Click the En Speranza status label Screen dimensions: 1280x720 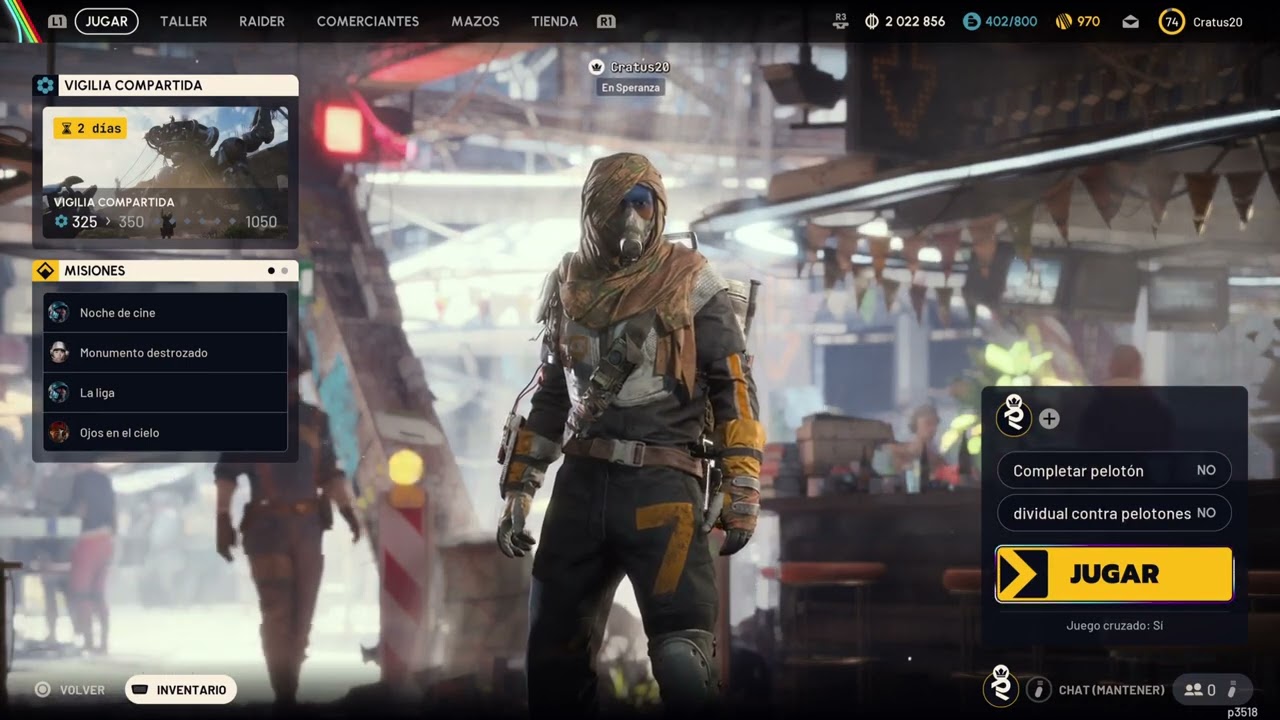click(x=631, y=87)
